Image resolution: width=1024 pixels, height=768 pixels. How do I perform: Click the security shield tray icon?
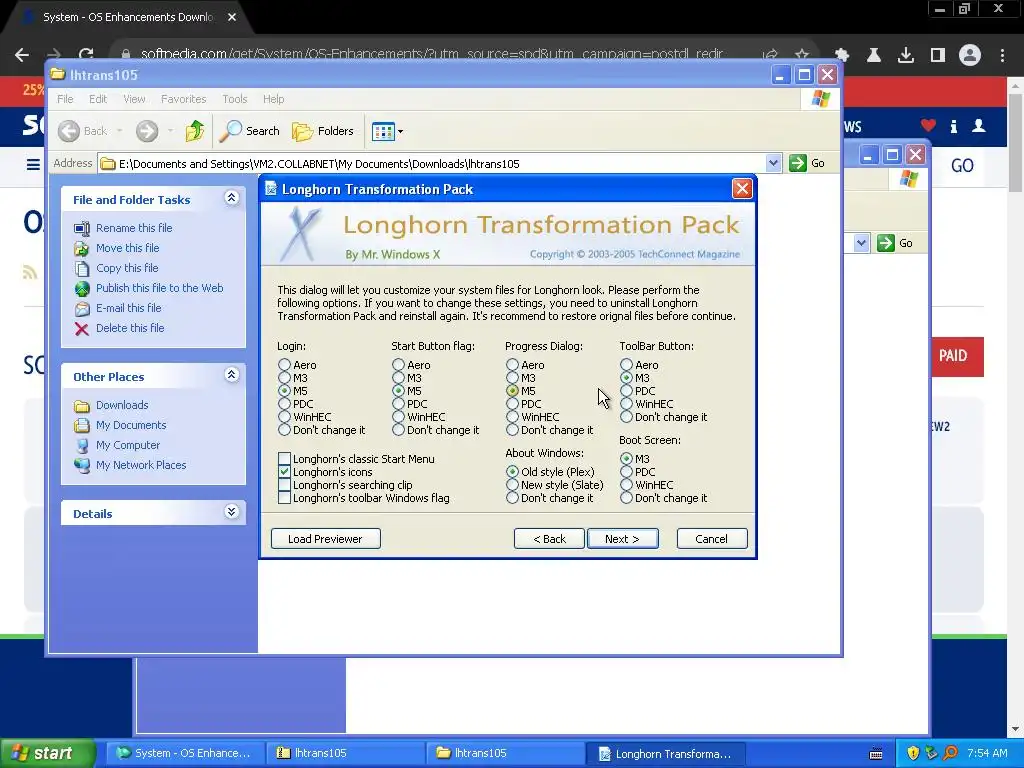912,753
